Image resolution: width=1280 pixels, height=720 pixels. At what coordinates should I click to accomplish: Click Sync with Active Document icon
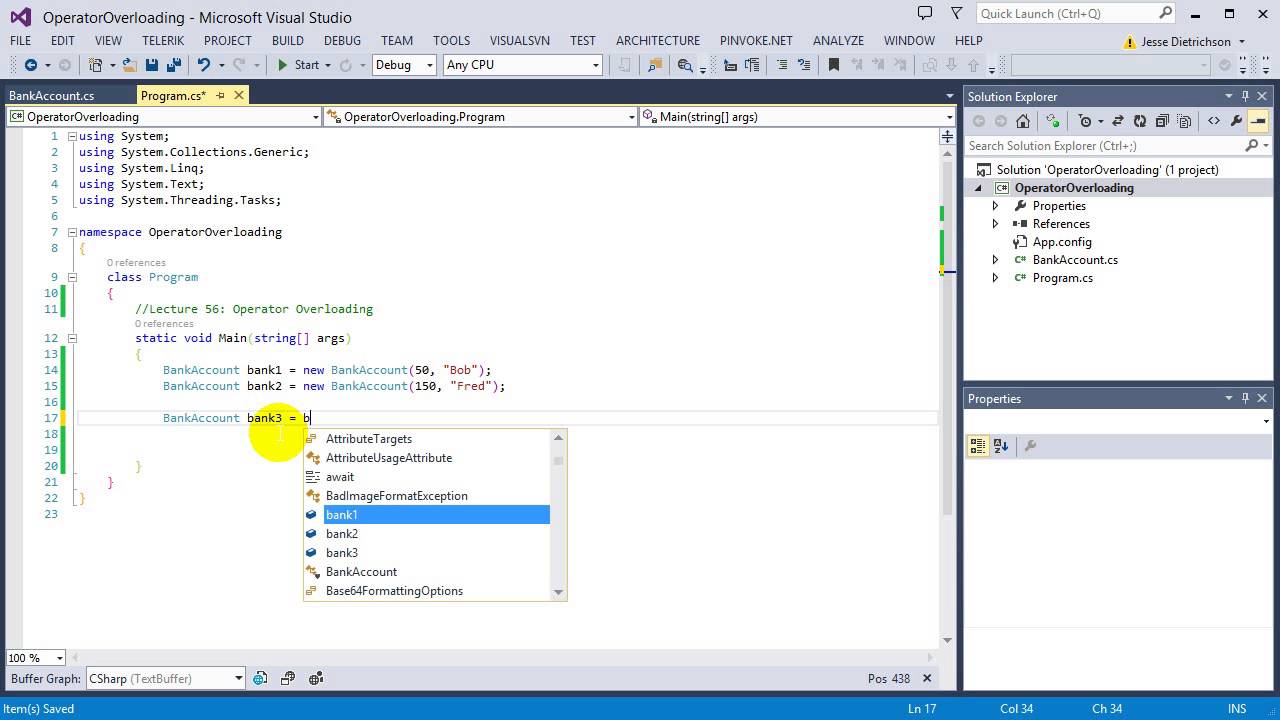point(1117,121)
